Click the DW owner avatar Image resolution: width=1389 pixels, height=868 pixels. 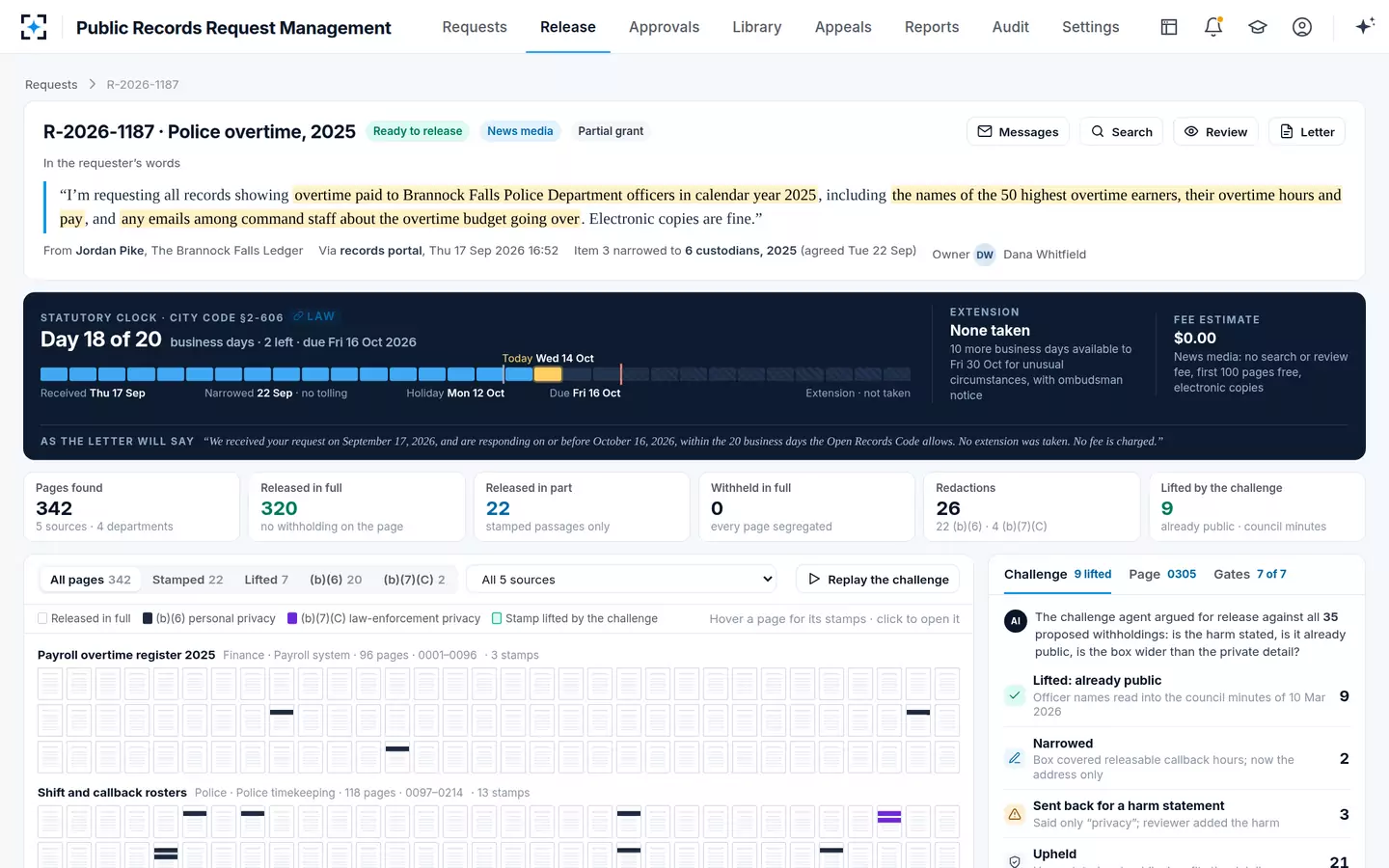[x=985, y=255]
